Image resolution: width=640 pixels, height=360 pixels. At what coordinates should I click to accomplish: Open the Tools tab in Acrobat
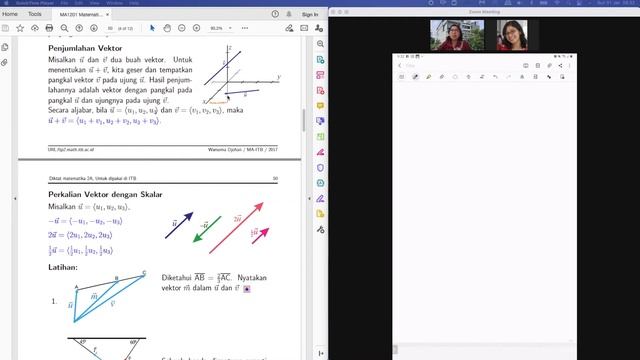[x=35, y=14]
